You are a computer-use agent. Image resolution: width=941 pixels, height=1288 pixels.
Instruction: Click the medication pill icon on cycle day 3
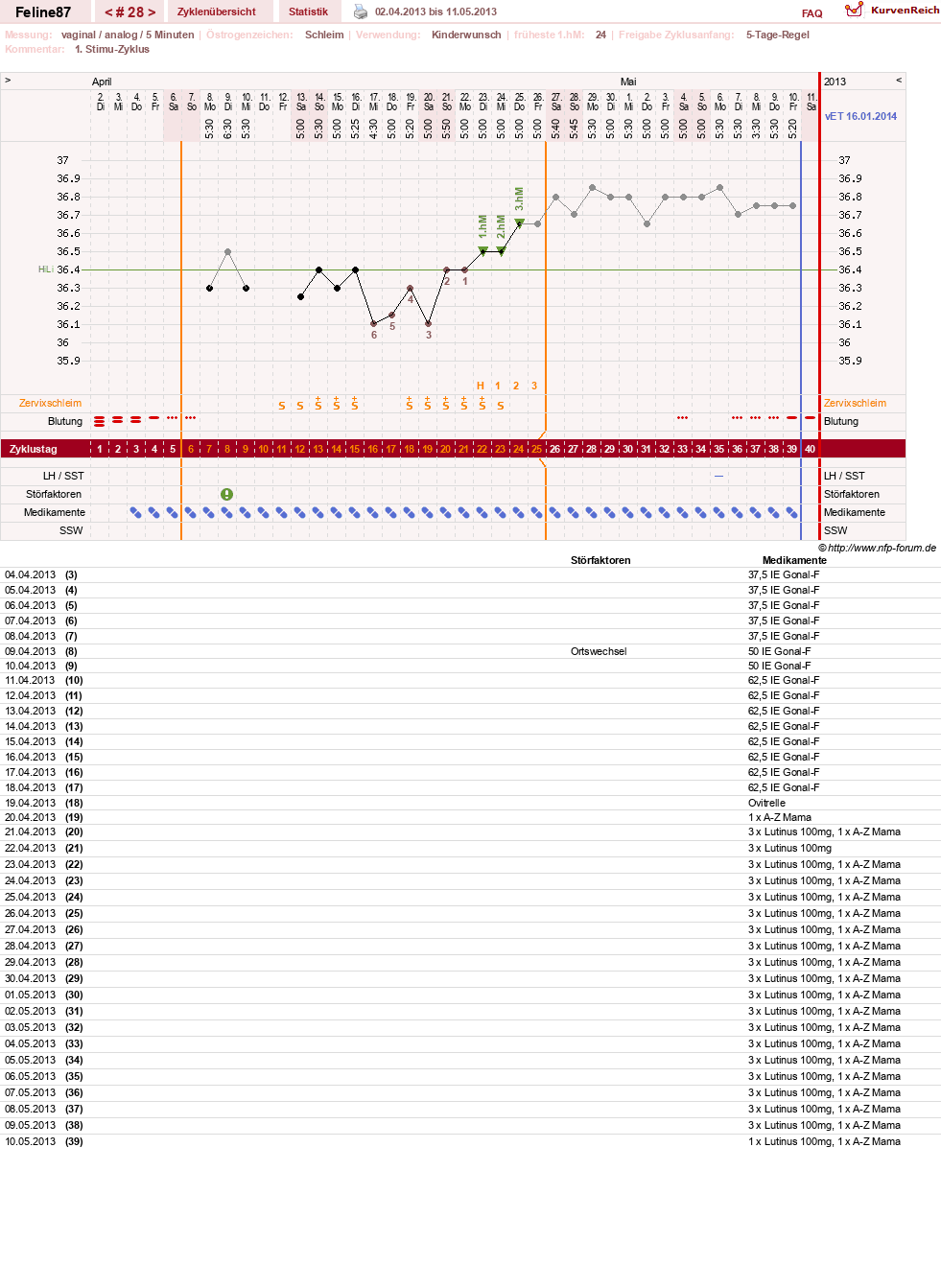135,512
